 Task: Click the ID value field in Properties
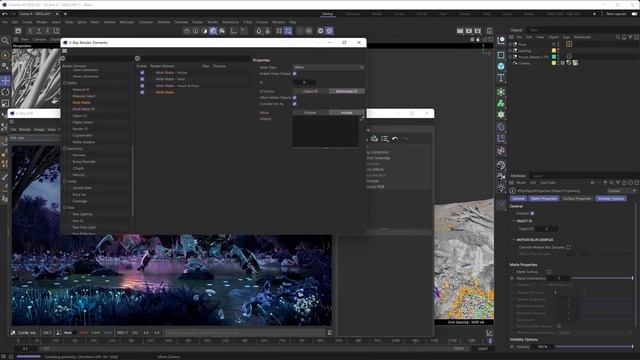[x=304, y=82]
